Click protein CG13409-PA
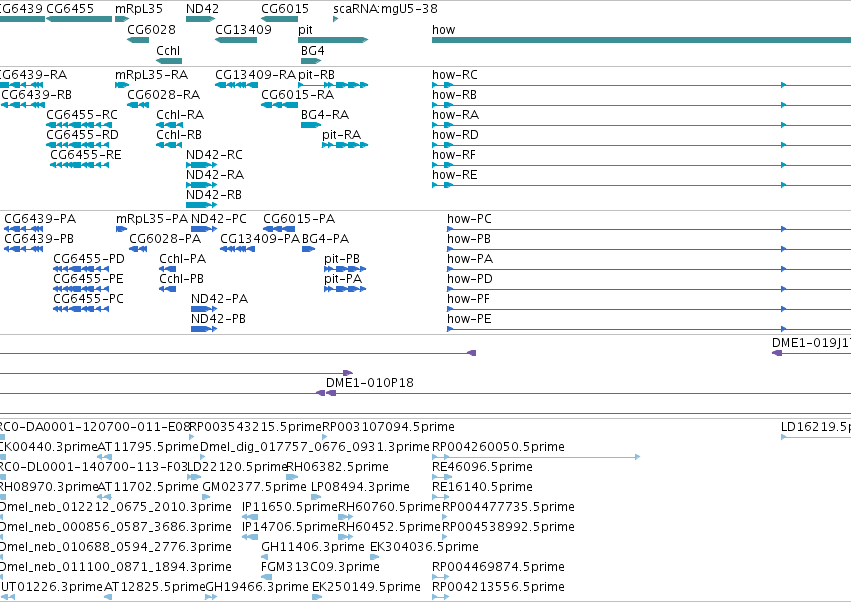The height and width of the screenshot is (602, 851). [260, 239]
